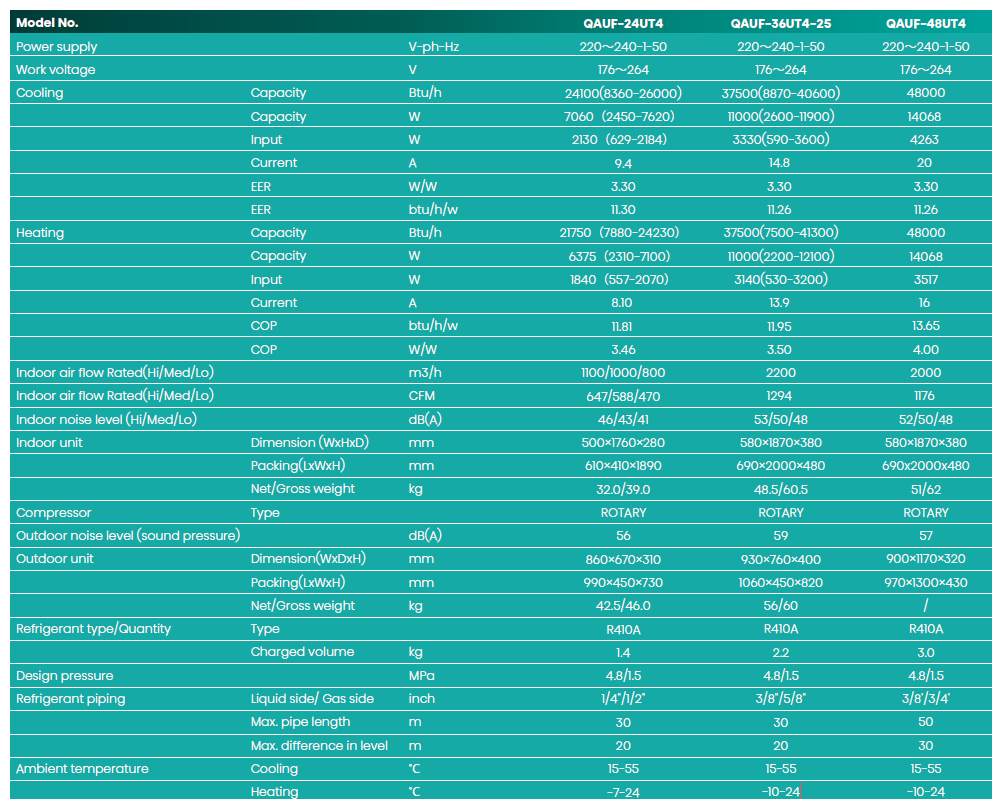Select the QAUF-36UT4-25 model header
Image resolution: width=1002 pixels, height=809 pixels.
tap(781, 24)
